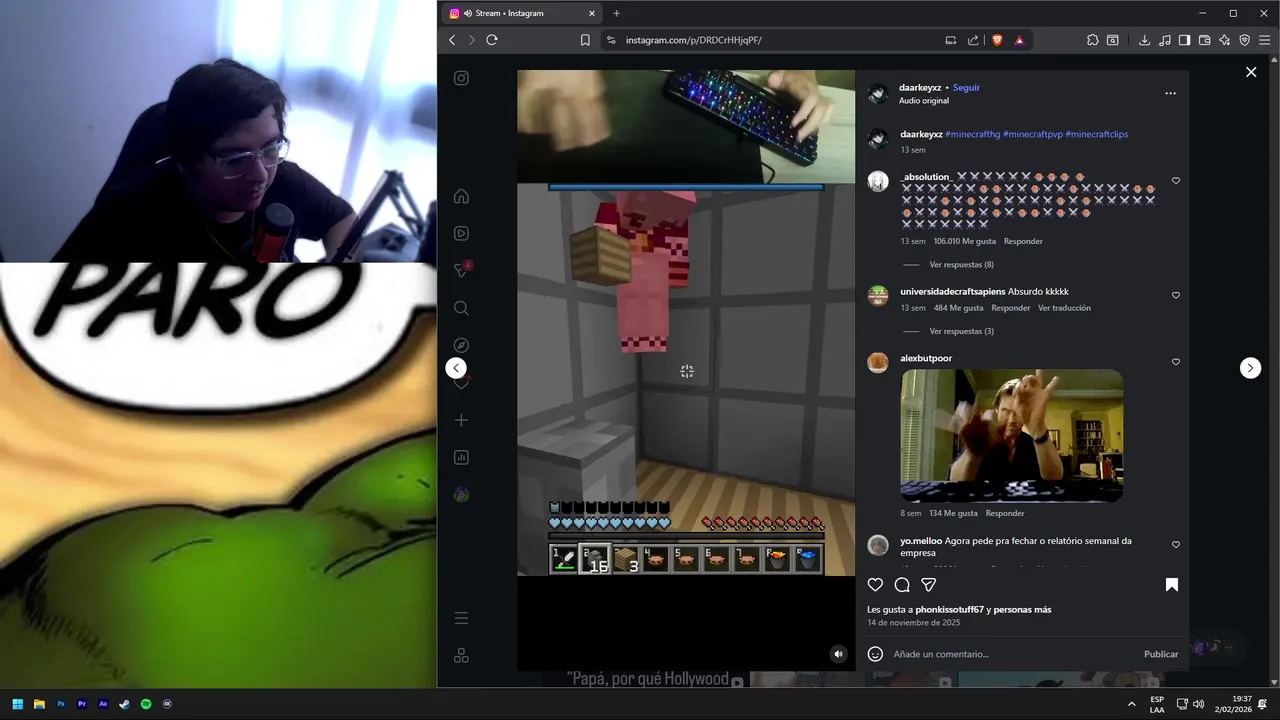Viewport: 1280px width, 720px height.
Task: Click Seguir to follow daarkeyxz
Action: click(x=966, y=88)
